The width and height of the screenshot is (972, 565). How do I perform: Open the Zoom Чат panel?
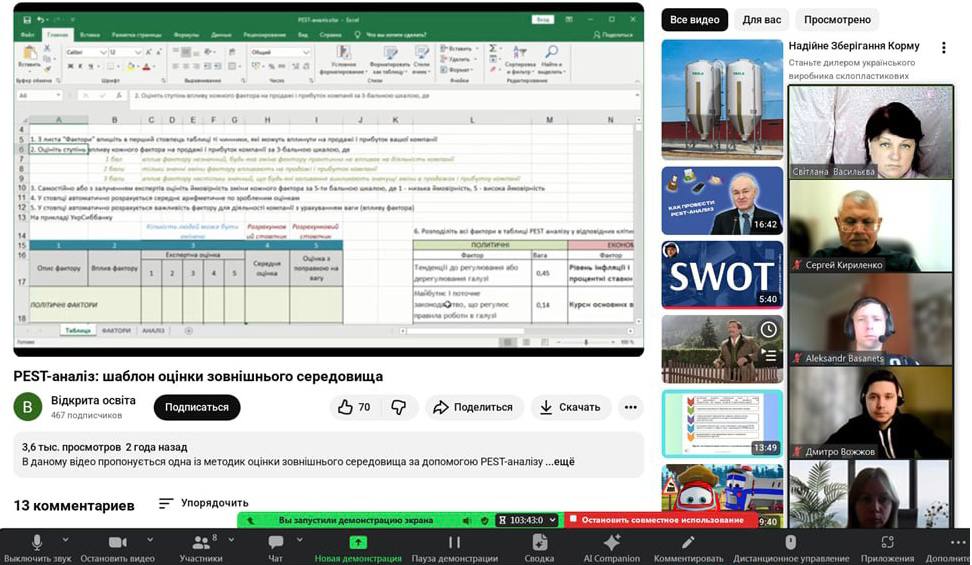[276, 546]
